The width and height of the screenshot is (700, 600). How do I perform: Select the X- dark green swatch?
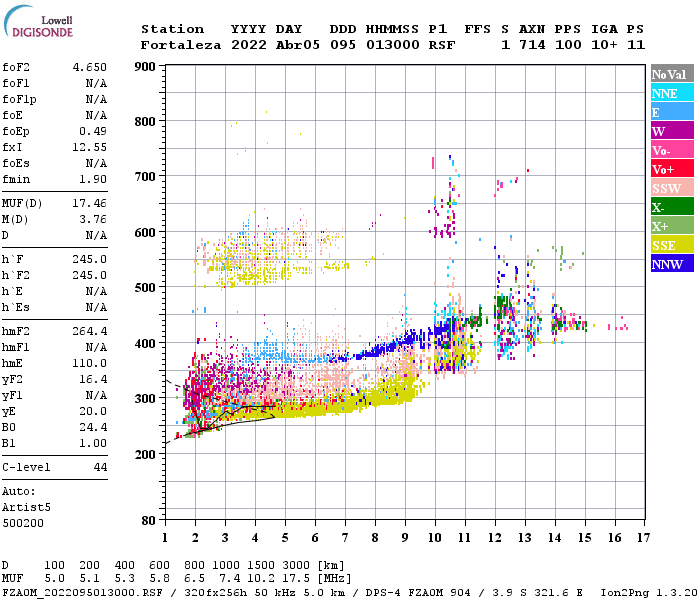pos(672,207)
